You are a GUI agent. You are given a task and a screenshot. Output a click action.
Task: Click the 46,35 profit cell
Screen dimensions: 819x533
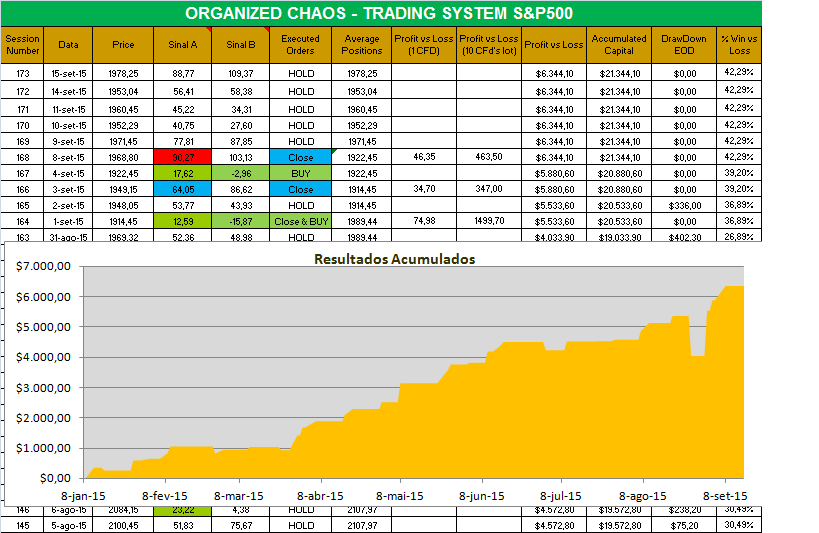click(x=424, y=157)
